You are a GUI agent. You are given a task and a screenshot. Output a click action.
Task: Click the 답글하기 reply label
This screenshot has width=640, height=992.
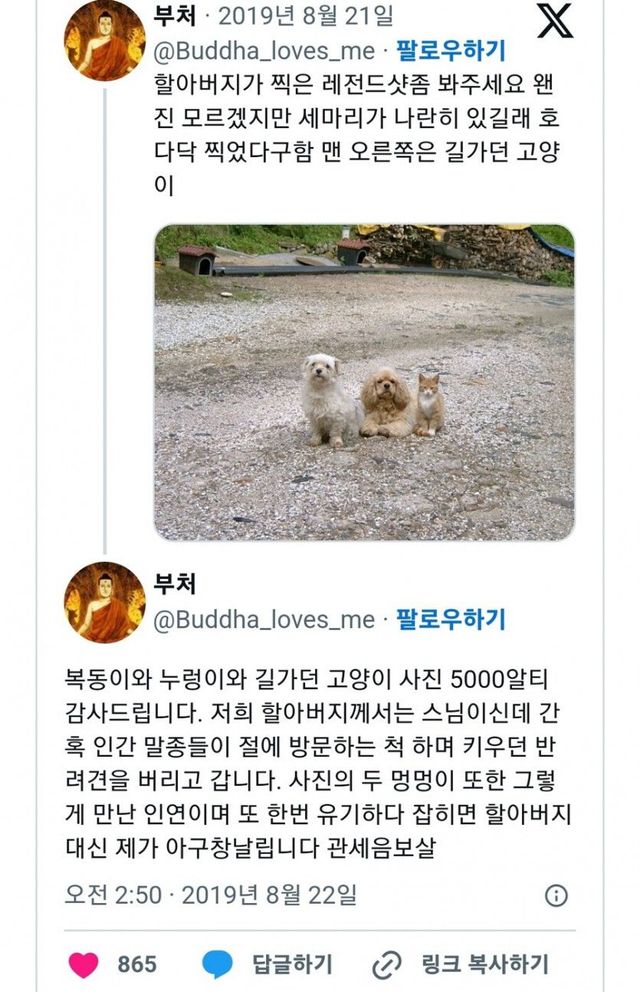tap(292, 964)
